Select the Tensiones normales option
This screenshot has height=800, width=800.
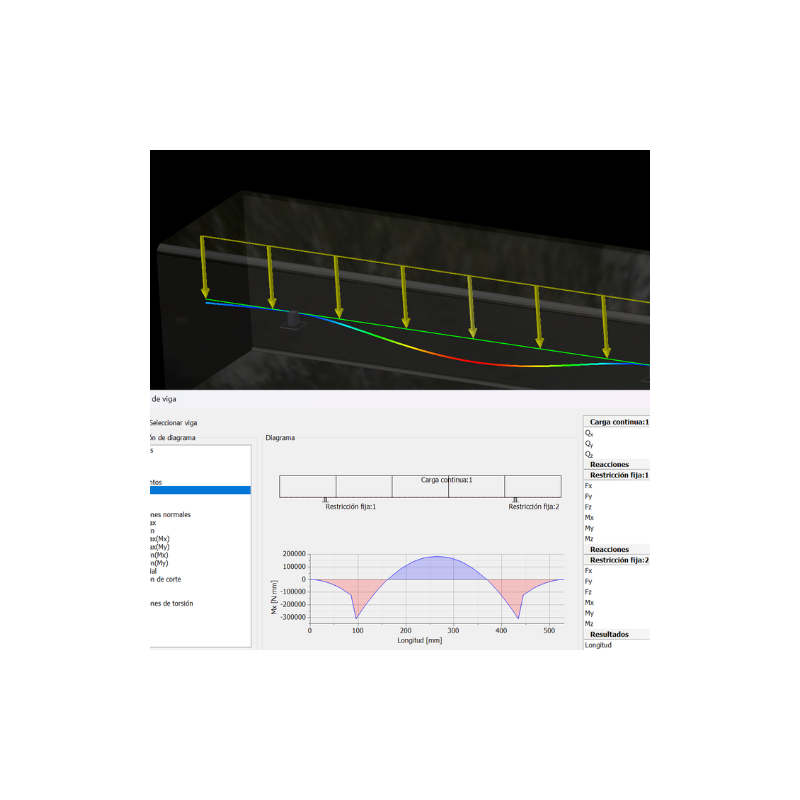click(165, 514)
